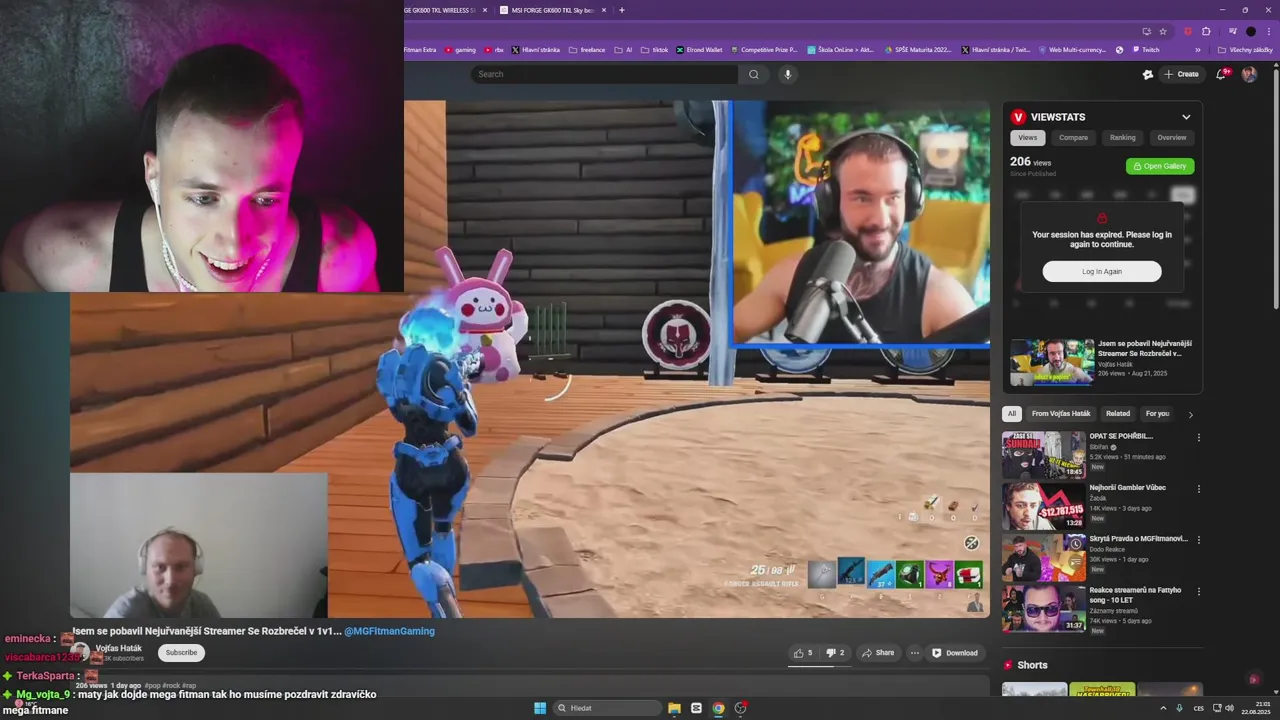Open Chrome extensions puzzle icon
Viewport: 1280px width, 720px height.
click(1206, 31)
